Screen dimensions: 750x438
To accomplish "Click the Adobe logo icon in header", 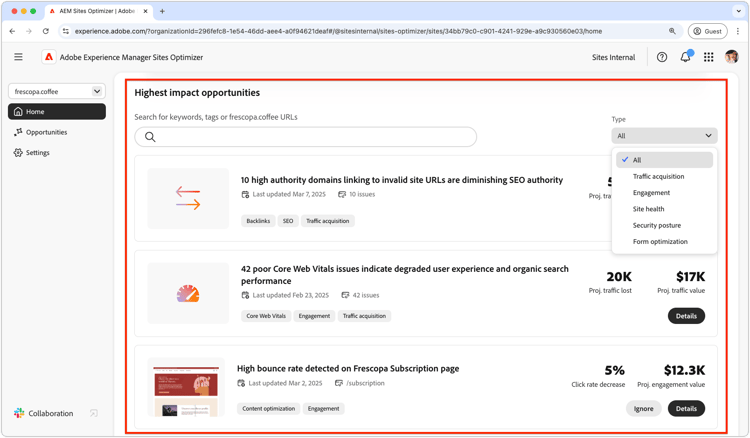I will click(x=48, y=57).
